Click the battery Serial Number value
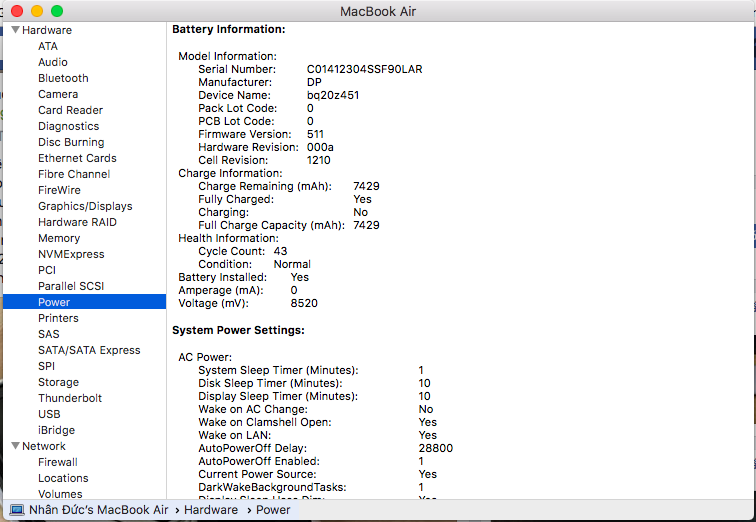 click(364, 69)
